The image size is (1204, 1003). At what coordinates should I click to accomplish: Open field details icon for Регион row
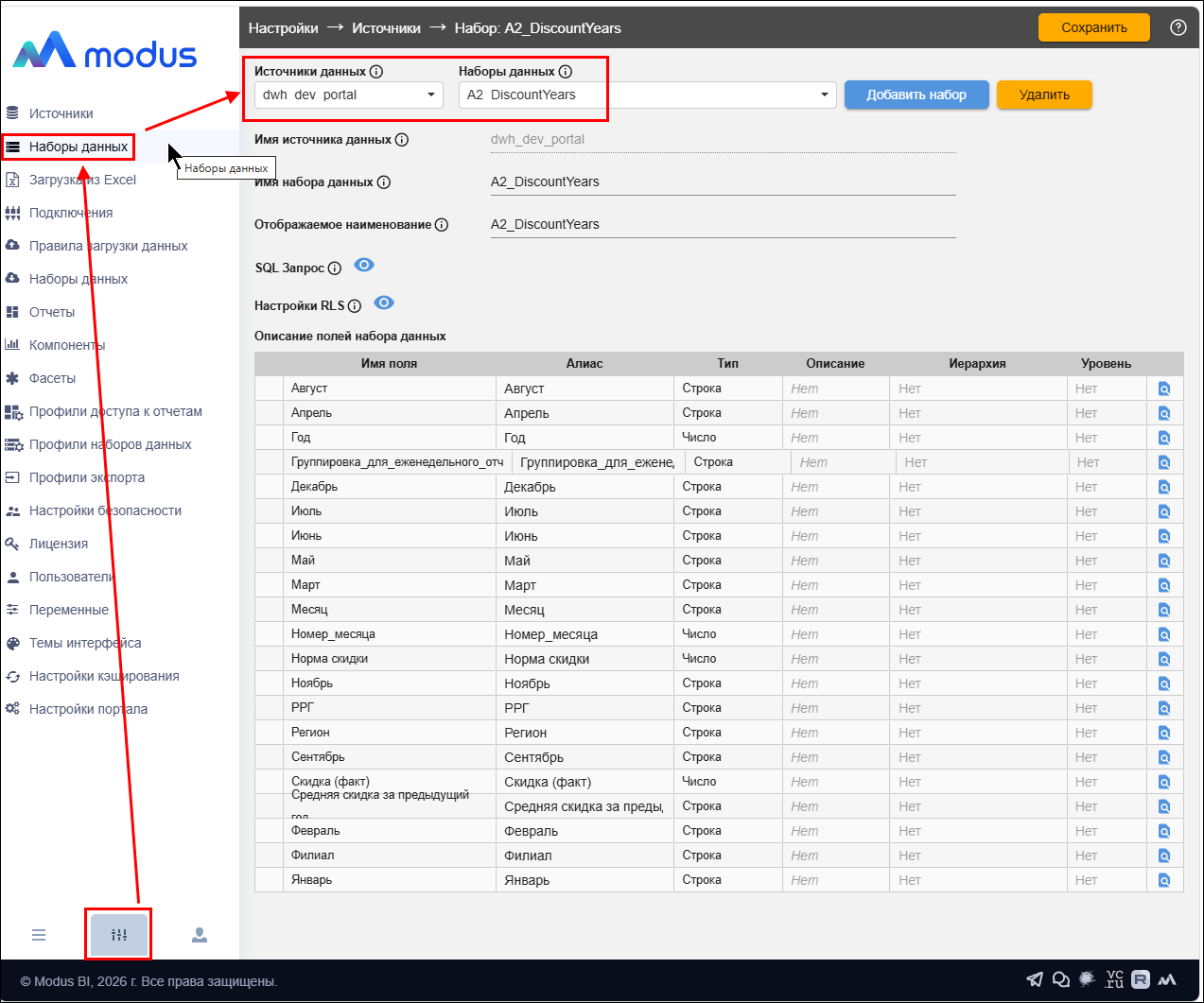coord(1164,733)
